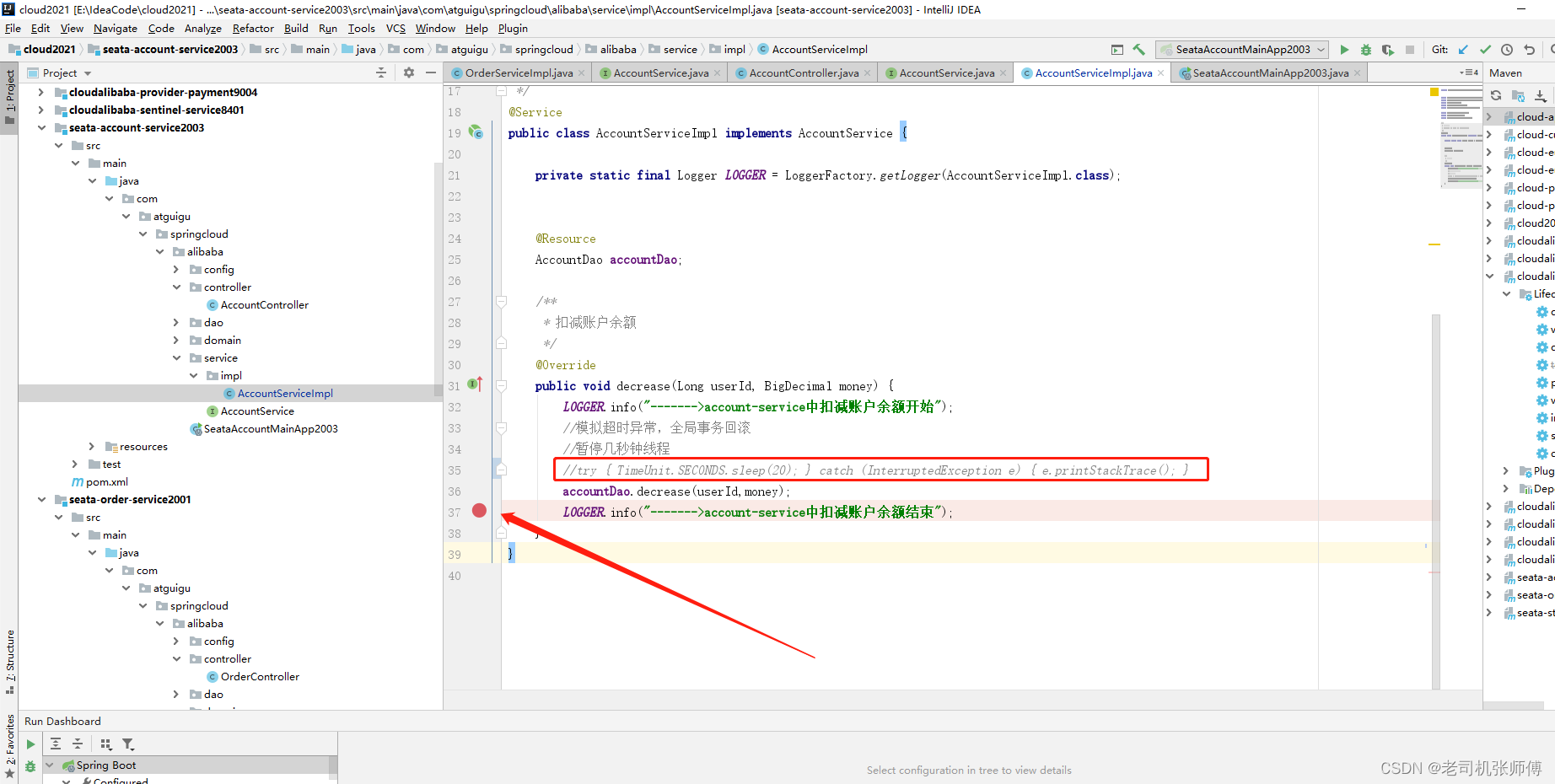Expand cloudalibaba-provider-payment9004 module

(x=41, y=93)
